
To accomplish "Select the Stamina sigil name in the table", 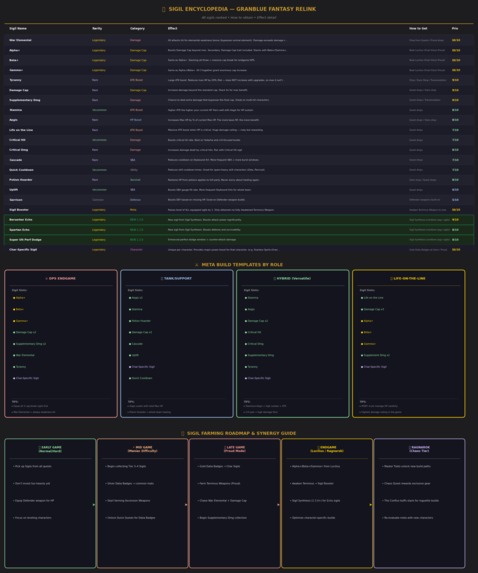I will 15,110.
